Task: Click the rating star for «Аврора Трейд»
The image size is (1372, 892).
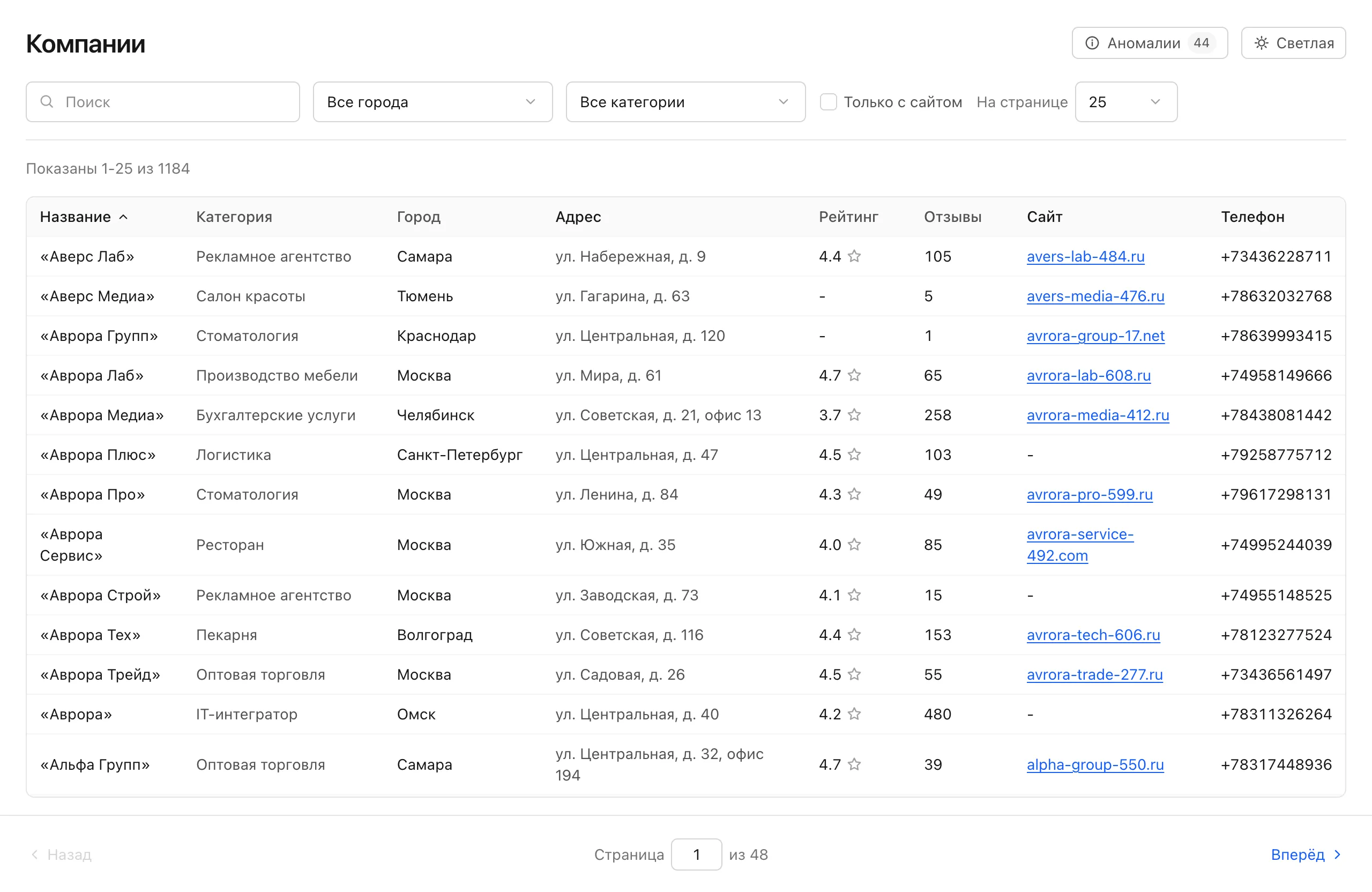Action: (x=854, y=674)
